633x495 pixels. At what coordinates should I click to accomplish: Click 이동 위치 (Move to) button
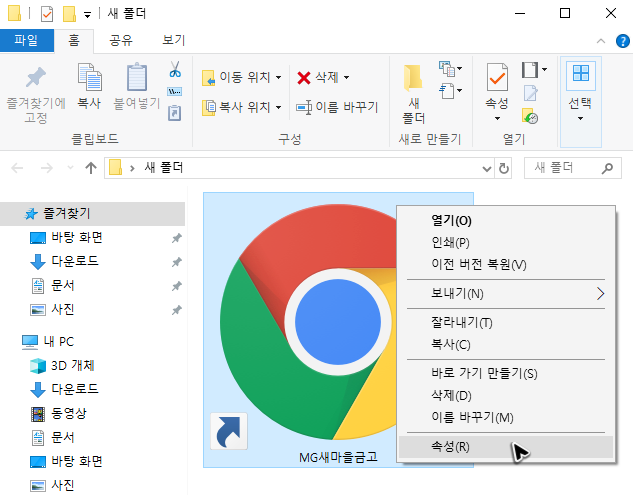[241, 77]
